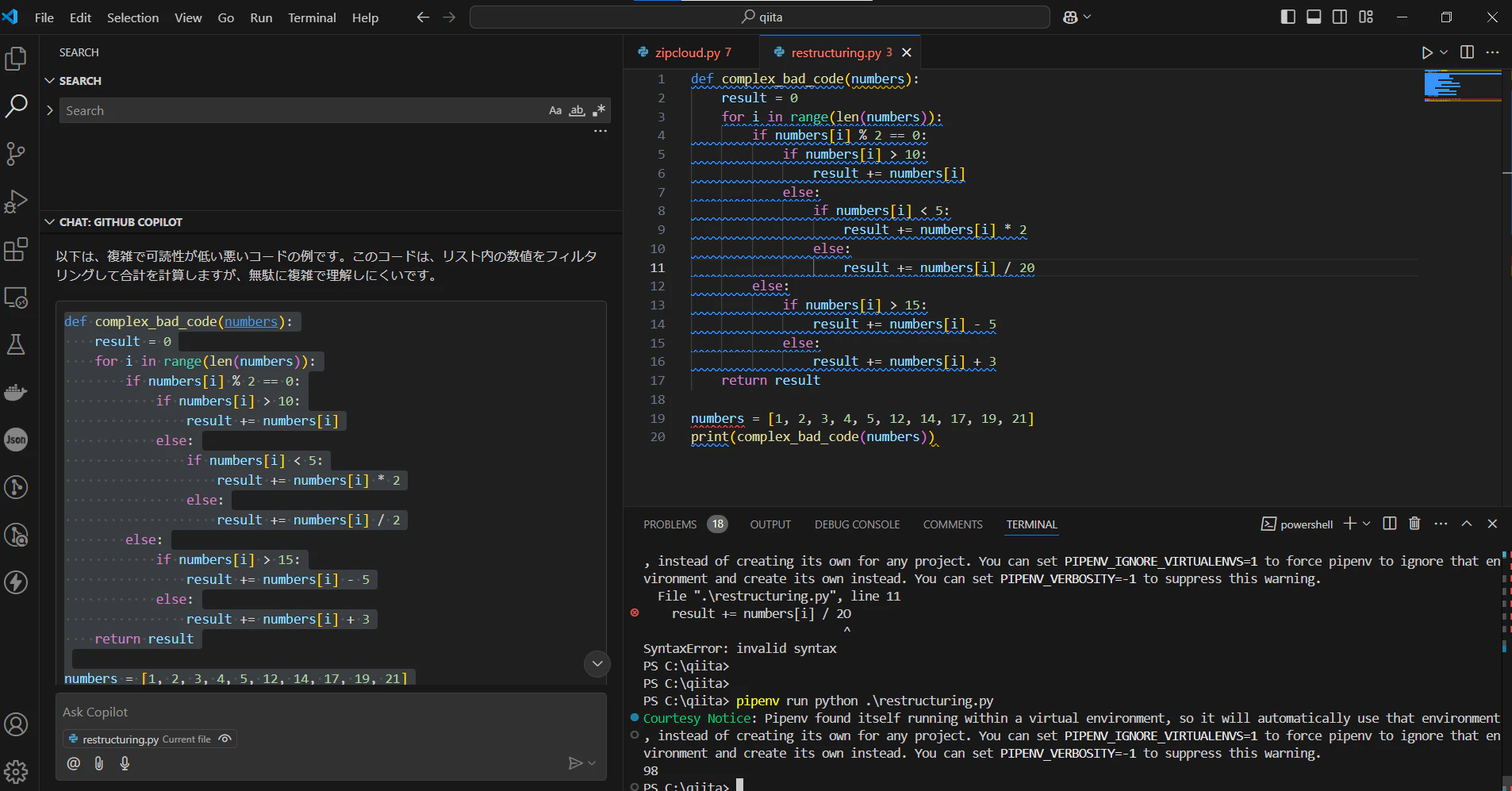
Task: Open Accounts menu in activity bar
Action: [16, 724]
